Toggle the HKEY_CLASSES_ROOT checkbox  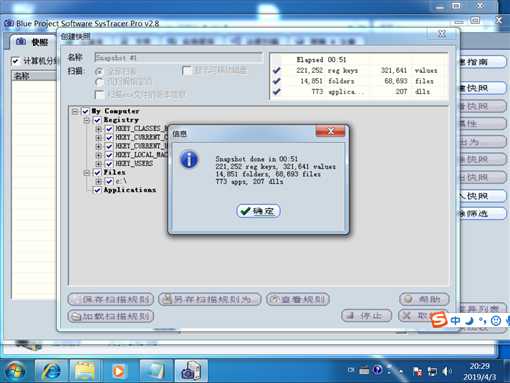click(x=109, y=129)
